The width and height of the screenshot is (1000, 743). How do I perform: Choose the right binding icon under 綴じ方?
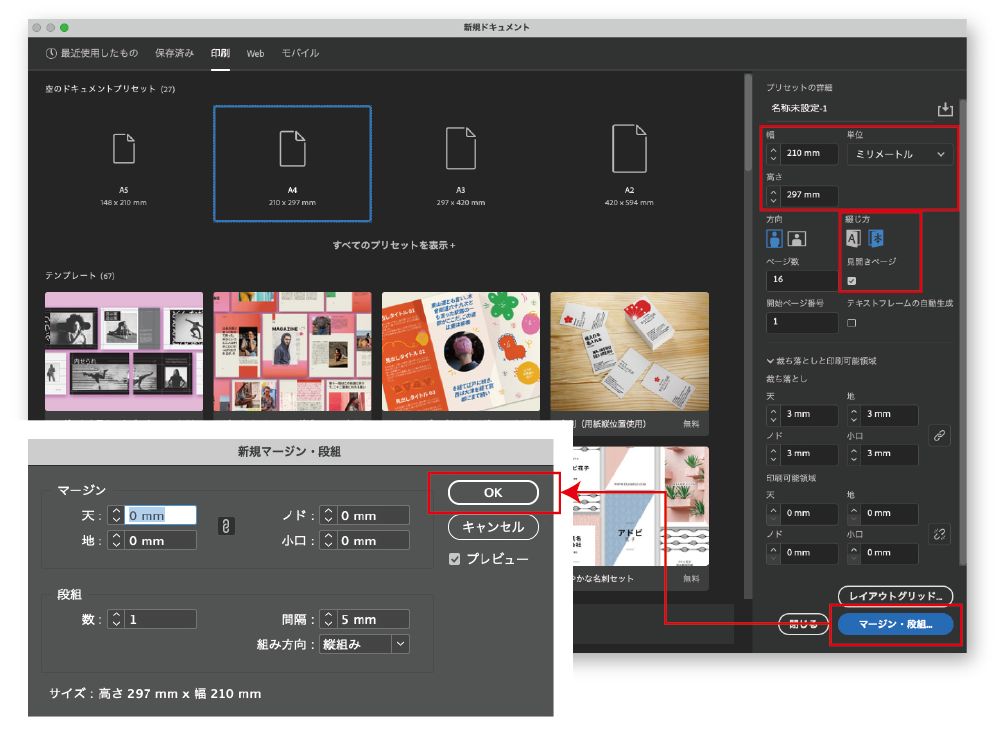coord(876,238)
